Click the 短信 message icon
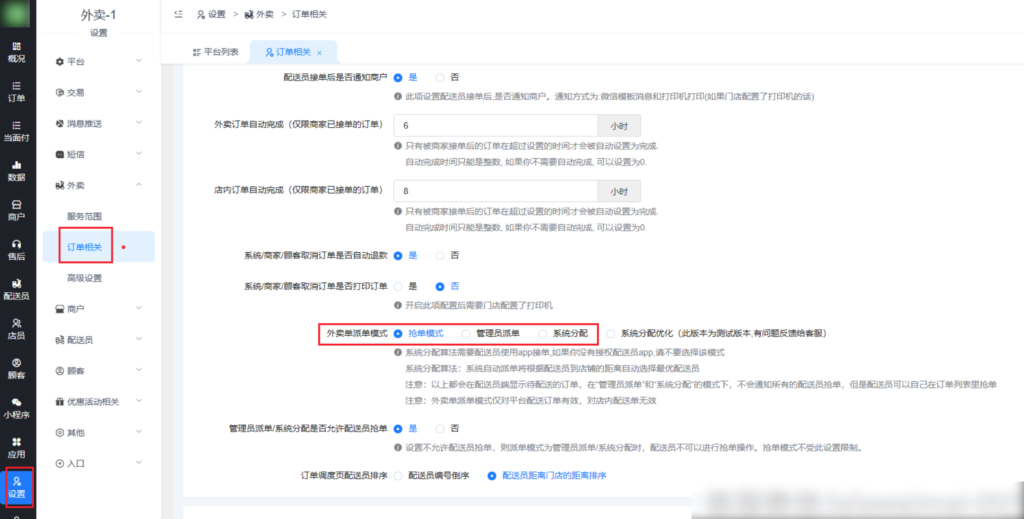This screenshot has width=1024, height=519. pyautogui.click(x=60, y=155)
